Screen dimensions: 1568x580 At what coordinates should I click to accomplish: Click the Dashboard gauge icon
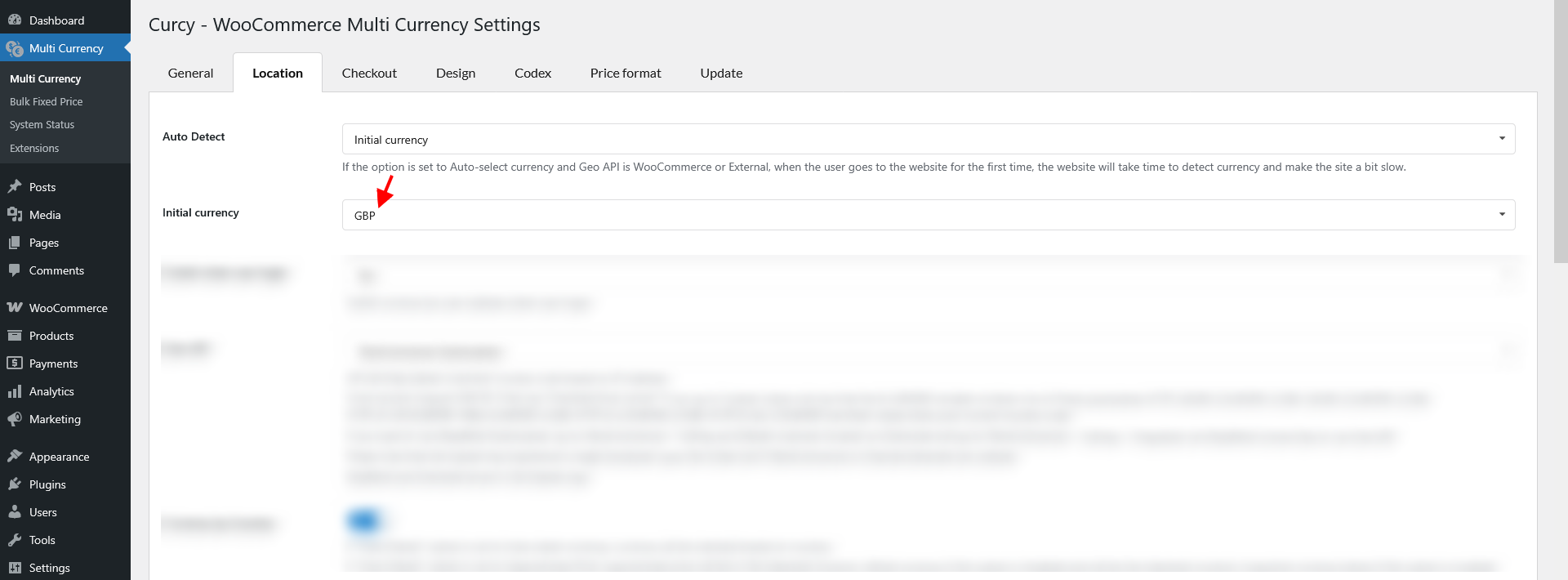tap(15, 20)
